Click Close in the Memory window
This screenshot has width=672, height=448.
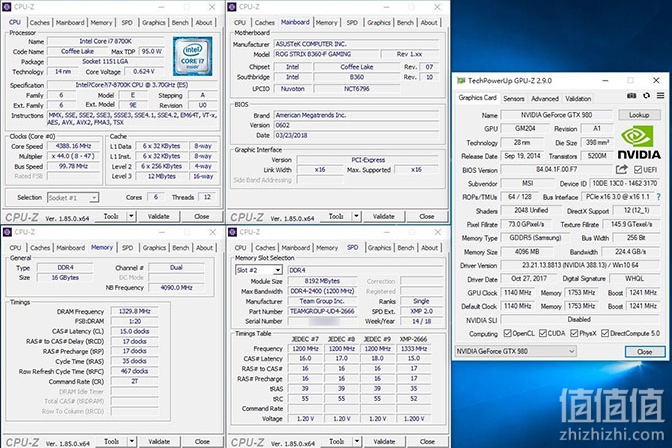tap(202, 442)
